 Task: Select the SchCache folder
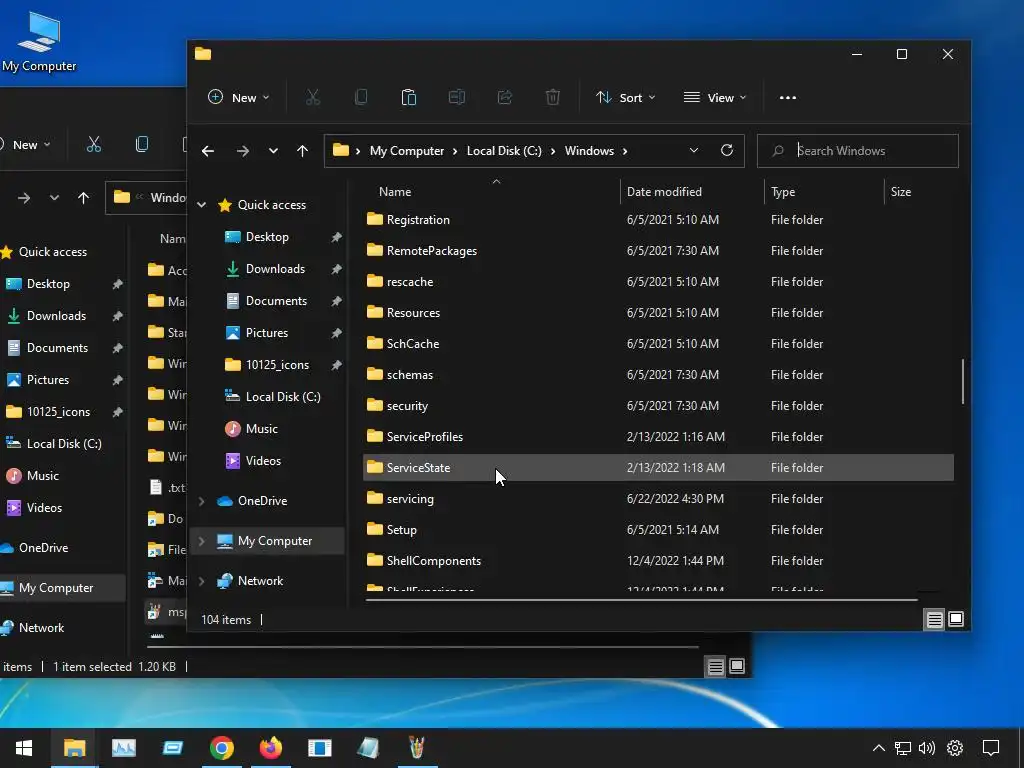[658, 344]
